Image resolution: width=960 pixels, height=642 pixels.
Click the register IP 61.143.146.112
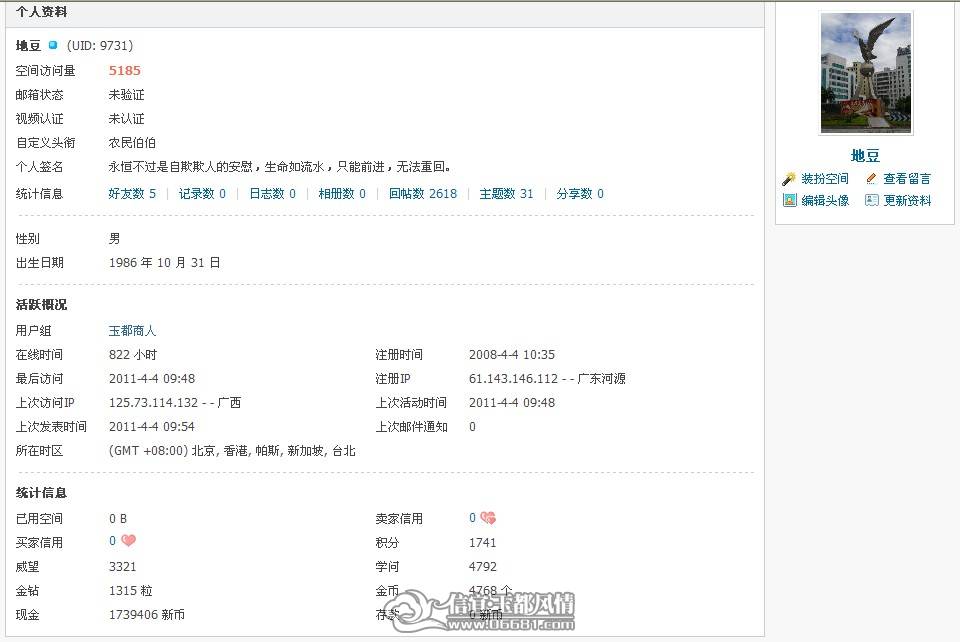pos(514,378)
